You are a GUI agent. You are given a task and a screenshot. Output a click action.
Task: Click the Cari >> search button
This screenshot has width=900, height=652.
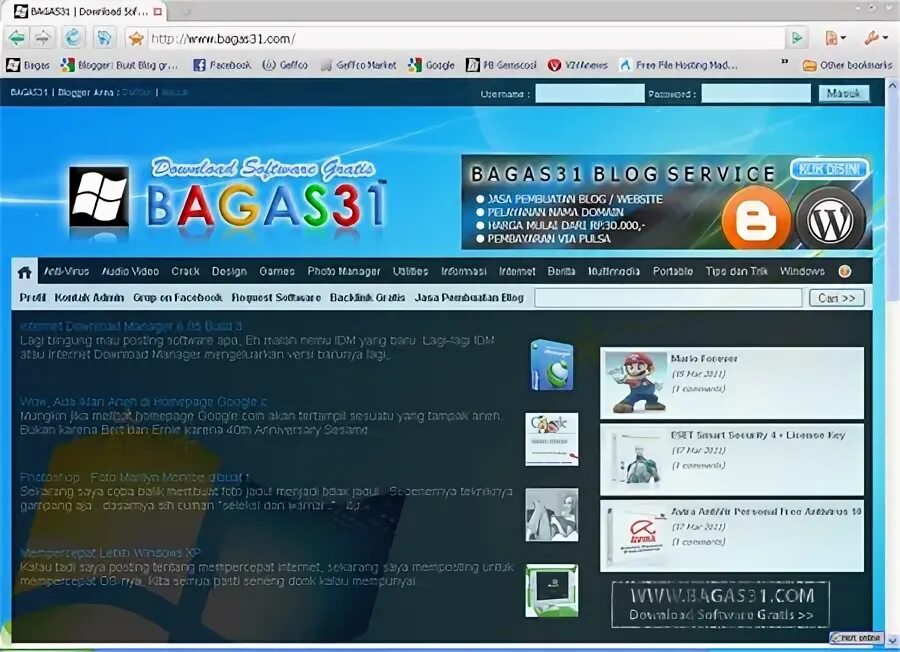click(837, 298)
